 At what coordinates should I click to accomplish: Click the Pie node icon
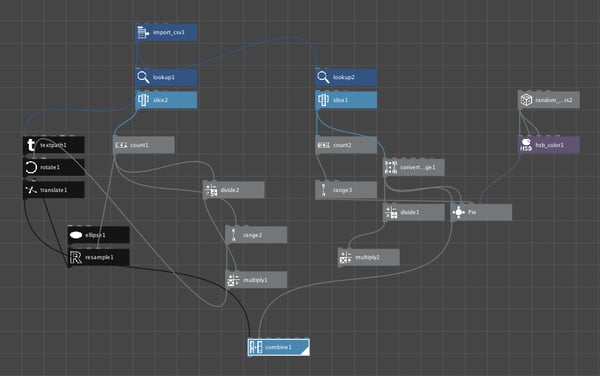(x=458, y=212)
